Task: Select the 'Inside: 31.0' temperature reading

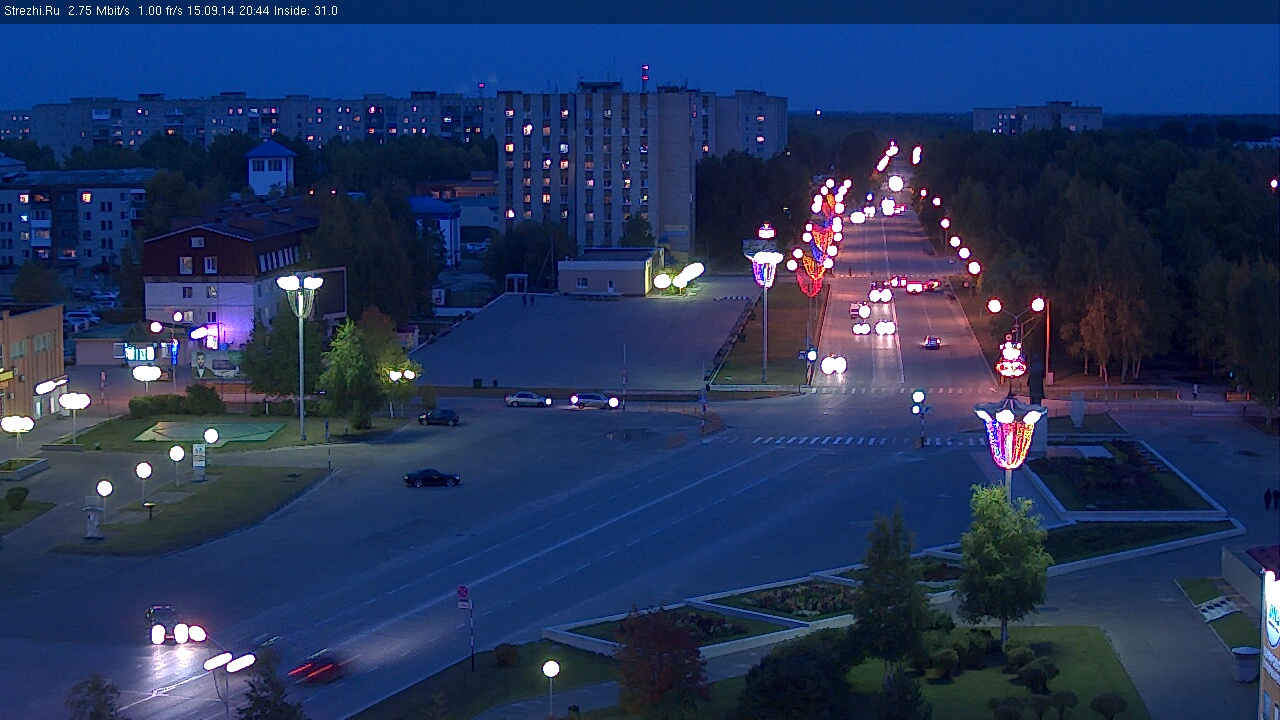Action: pos(305,11)
